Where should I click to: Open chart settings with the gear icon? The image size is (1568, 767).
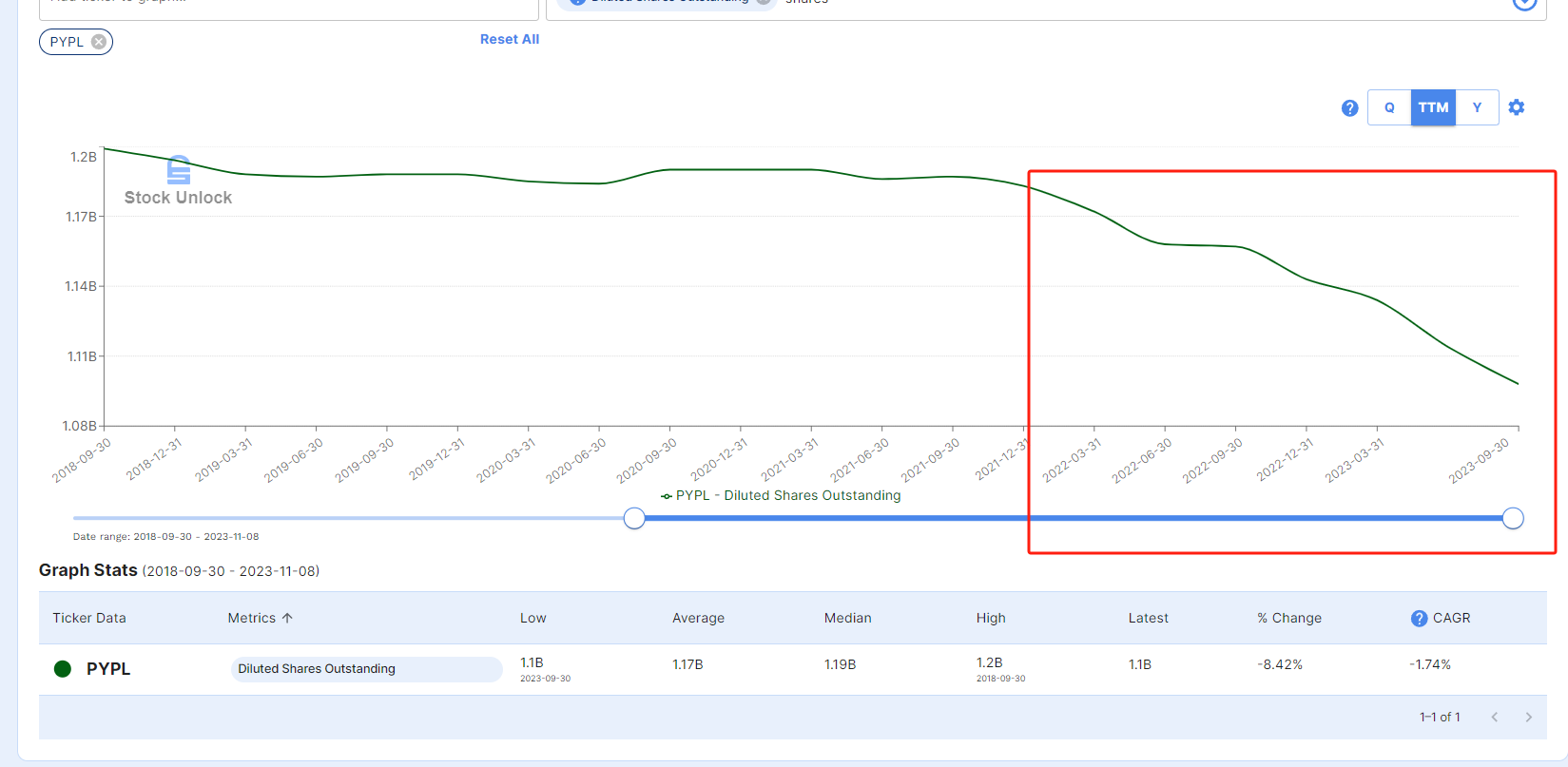point(1517,107)
